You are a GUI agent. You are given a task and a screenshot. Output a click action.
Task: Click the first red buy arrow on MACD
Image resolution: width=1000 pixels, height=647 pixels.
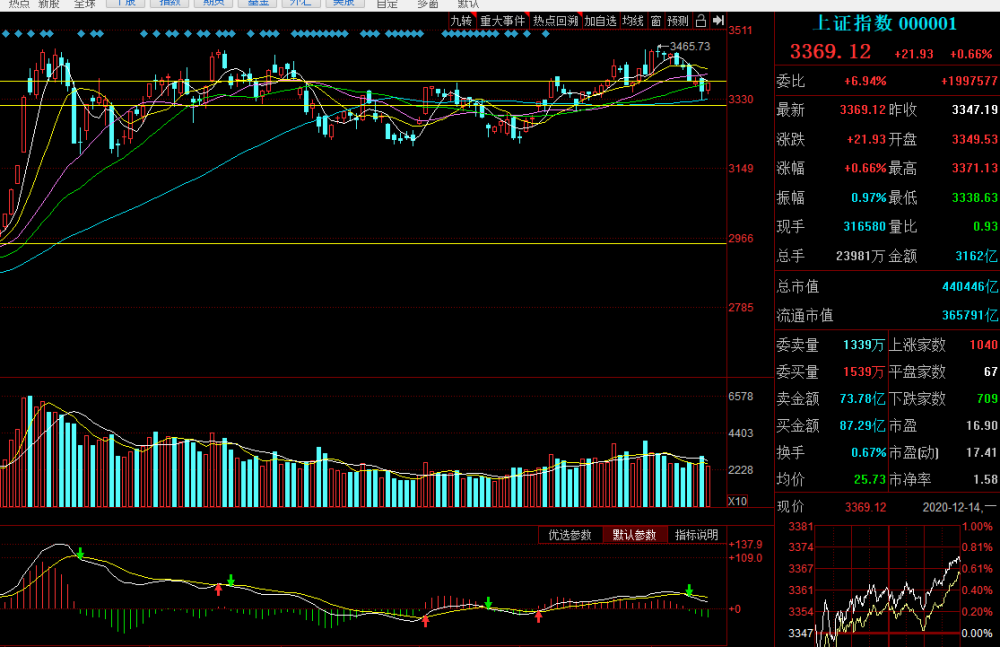point(218,590)
